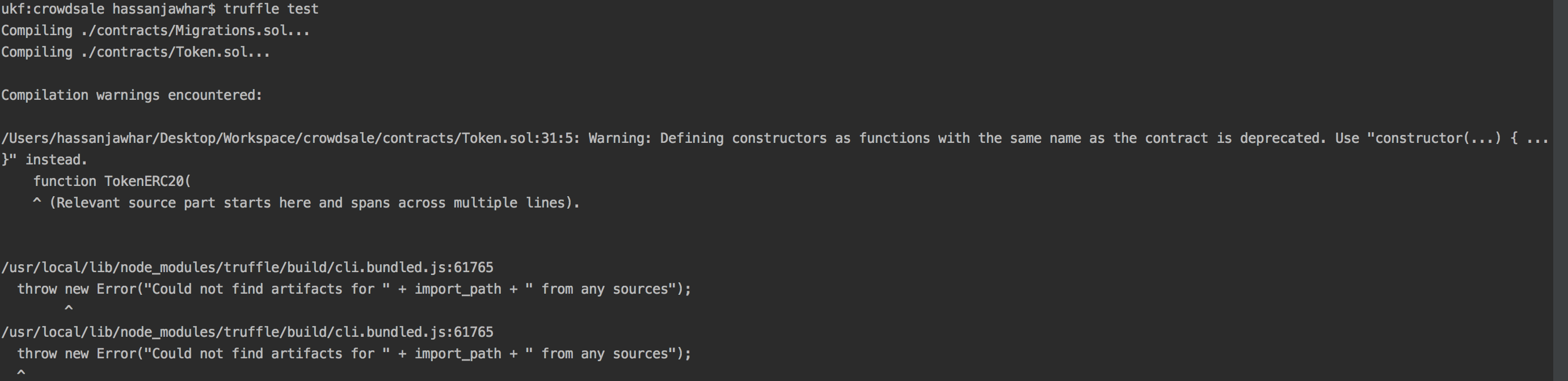The image size is (1568, 381).
Task: Click the 'Compiling ./contracts/Token.sol...' line
Action: click(x=135, y=52)
